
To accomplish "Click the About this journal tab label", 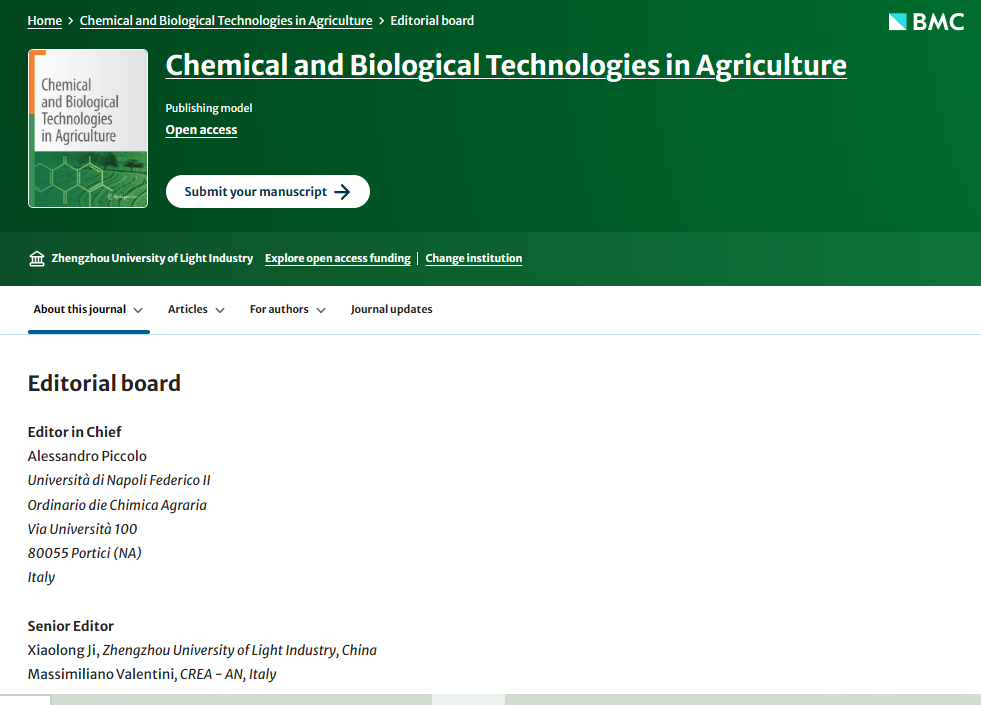I will (x=80, y=310).
